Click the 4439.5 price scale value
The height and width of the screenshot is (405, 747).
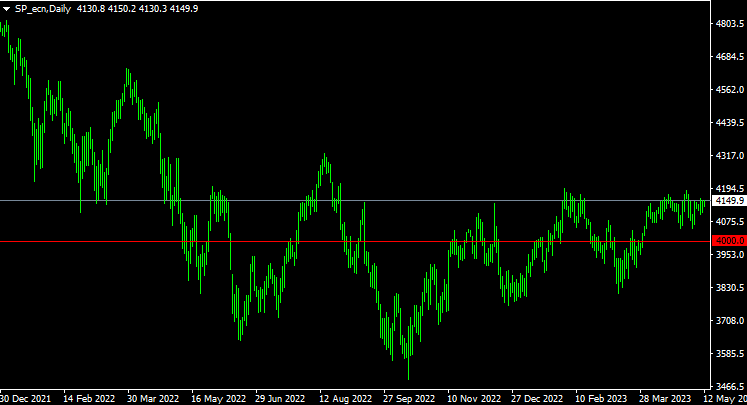point(729,123)
